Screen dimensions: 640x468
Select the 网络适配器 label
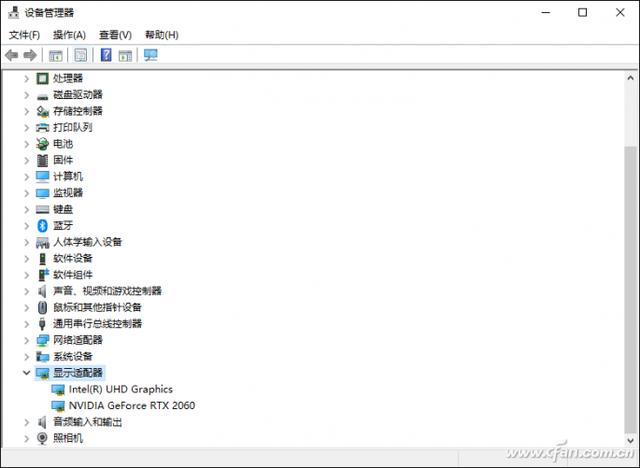tap(78, 340)
